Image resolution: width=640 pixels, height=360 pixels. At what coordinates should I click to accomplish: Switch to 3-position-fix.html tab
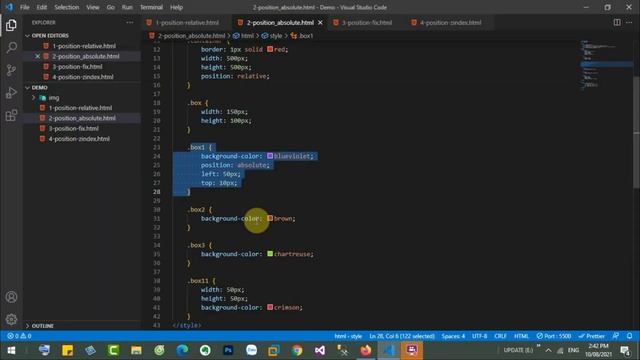coord(367,22)
